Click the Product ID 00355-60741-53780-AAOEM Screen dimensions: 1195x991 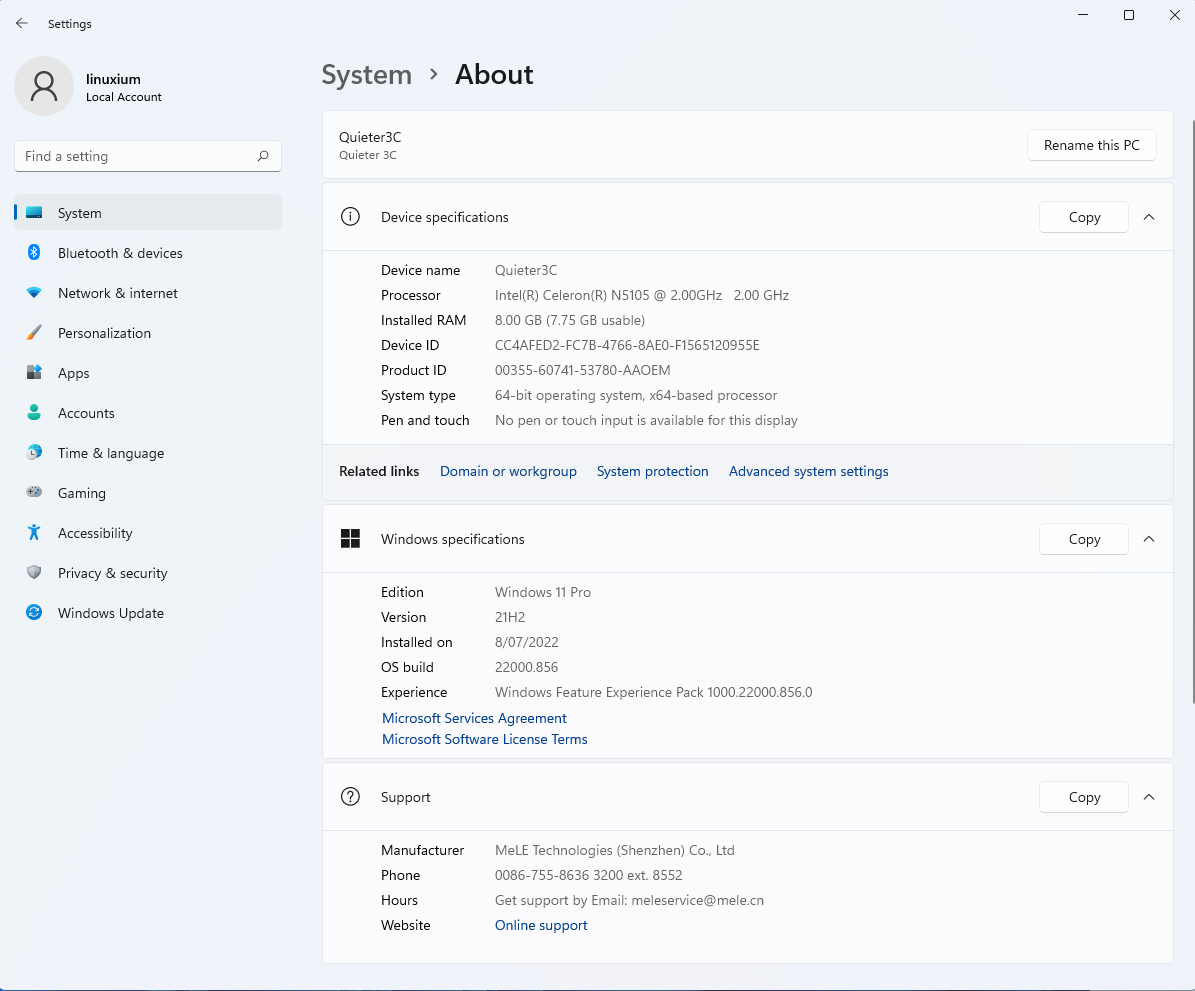tap(582, 370)
